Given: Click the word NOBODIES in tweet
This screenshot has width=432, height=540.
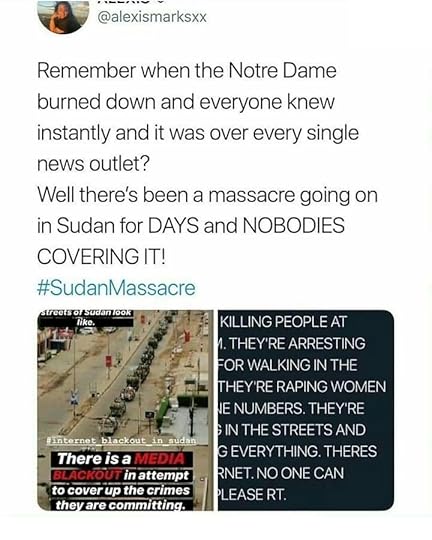Looking at the screenshot, I should (x=294, y=226).
